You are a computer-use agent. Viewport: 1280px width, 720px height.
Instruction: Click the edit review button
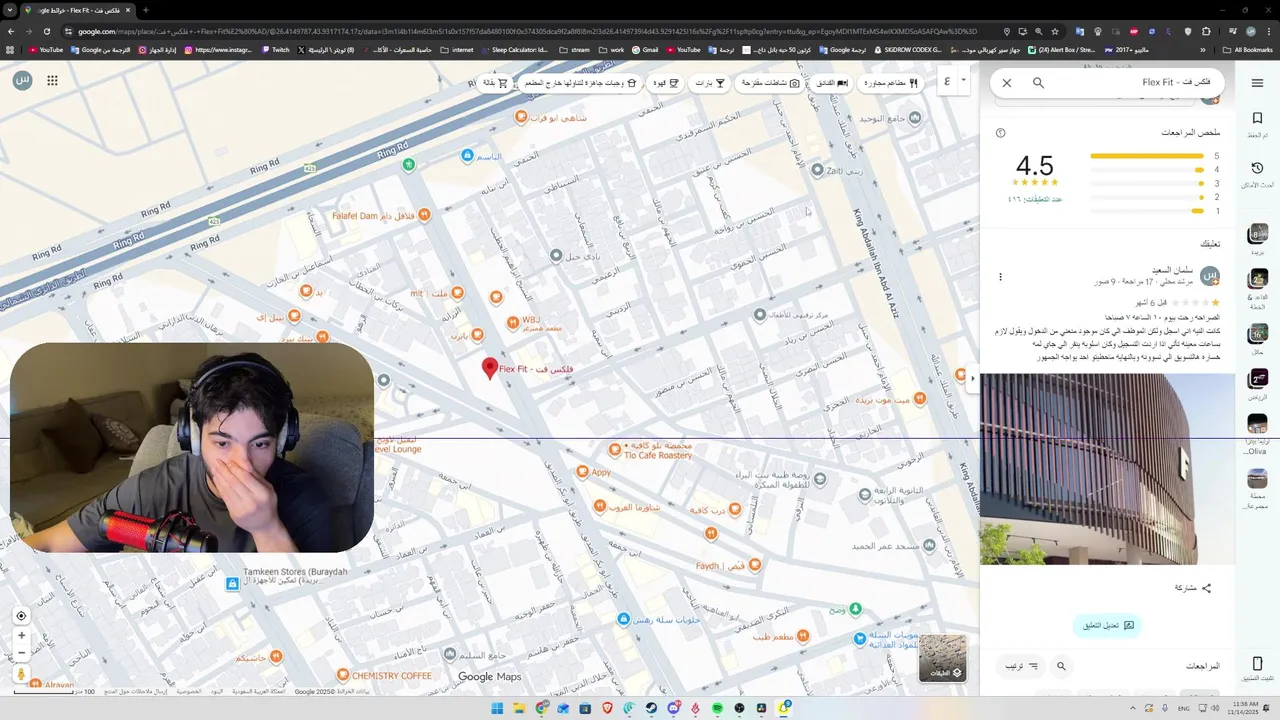1107,625
